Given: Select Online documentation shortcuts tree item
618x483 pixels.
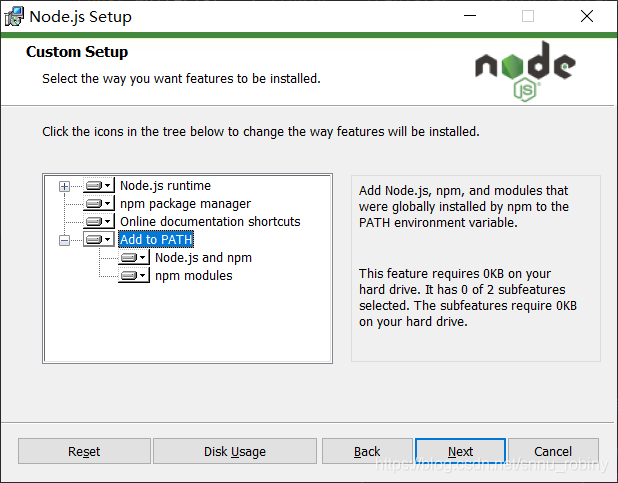Looking at the screenshot, I should [210, 222].
